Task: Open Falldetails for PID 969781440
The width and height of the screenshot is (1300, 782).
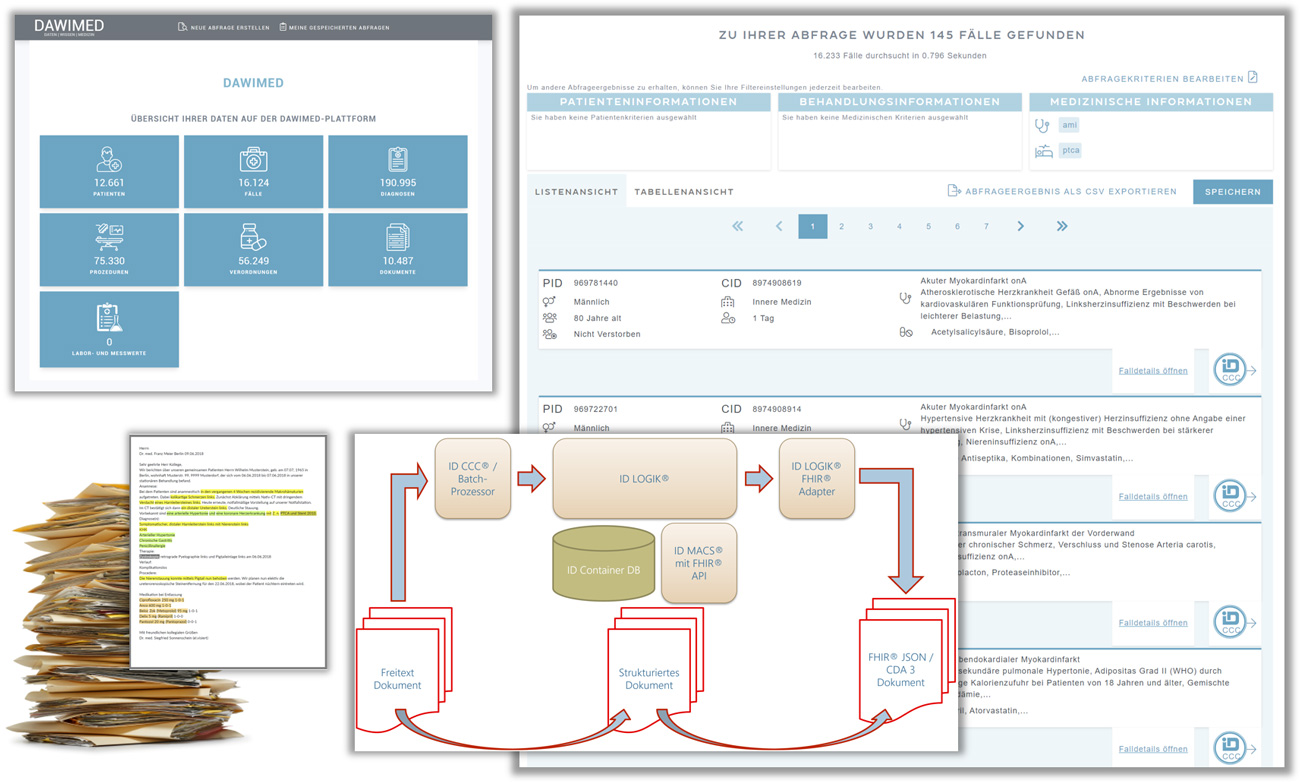Action: (1152, 371)
